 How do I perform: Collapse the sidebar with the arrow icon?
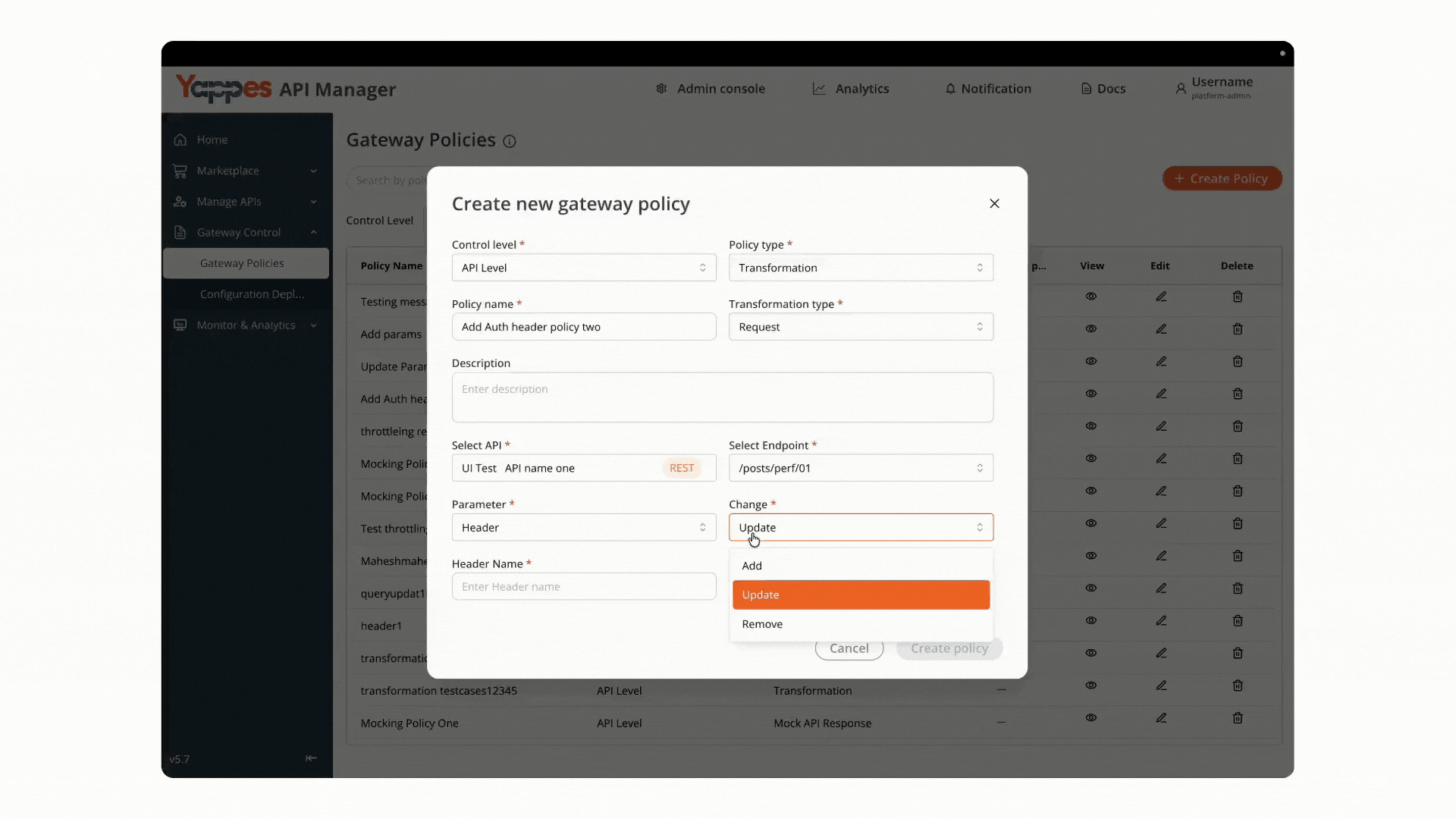click(311, 758)
